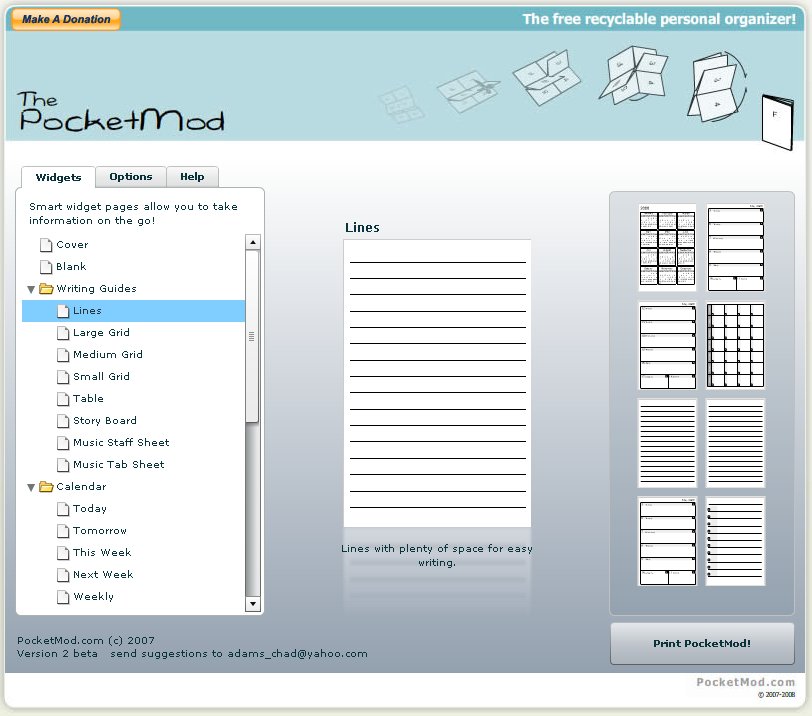The width and height of the screenshot is (812, 716).
Task: Click the Cover page icon
Action: point(46,245)
